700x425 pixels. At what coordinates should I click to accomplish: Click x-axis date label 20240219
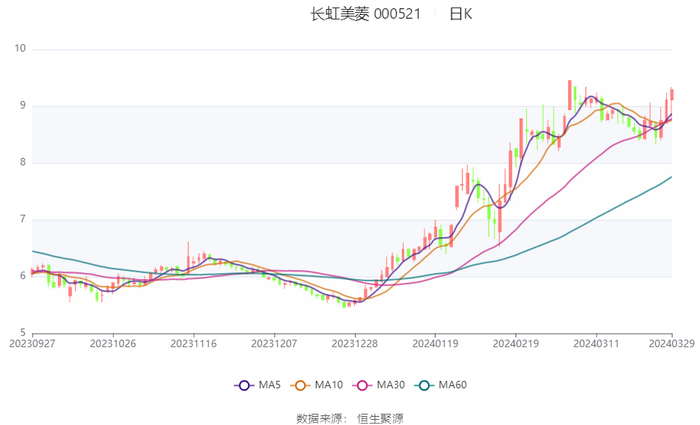(516, 343)
